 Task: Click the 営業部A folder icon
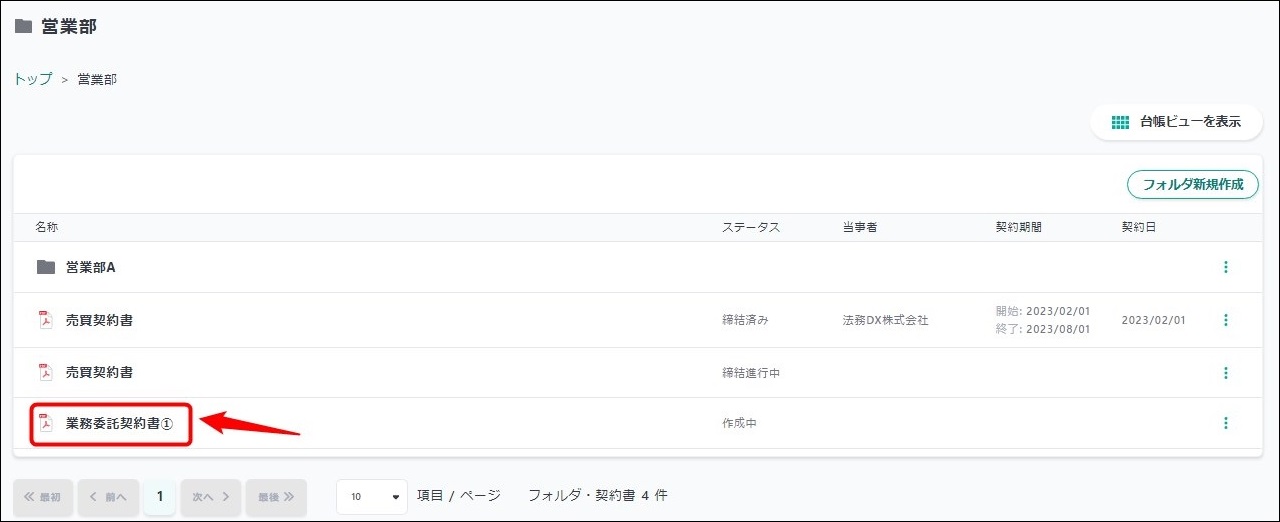[45, 267]
